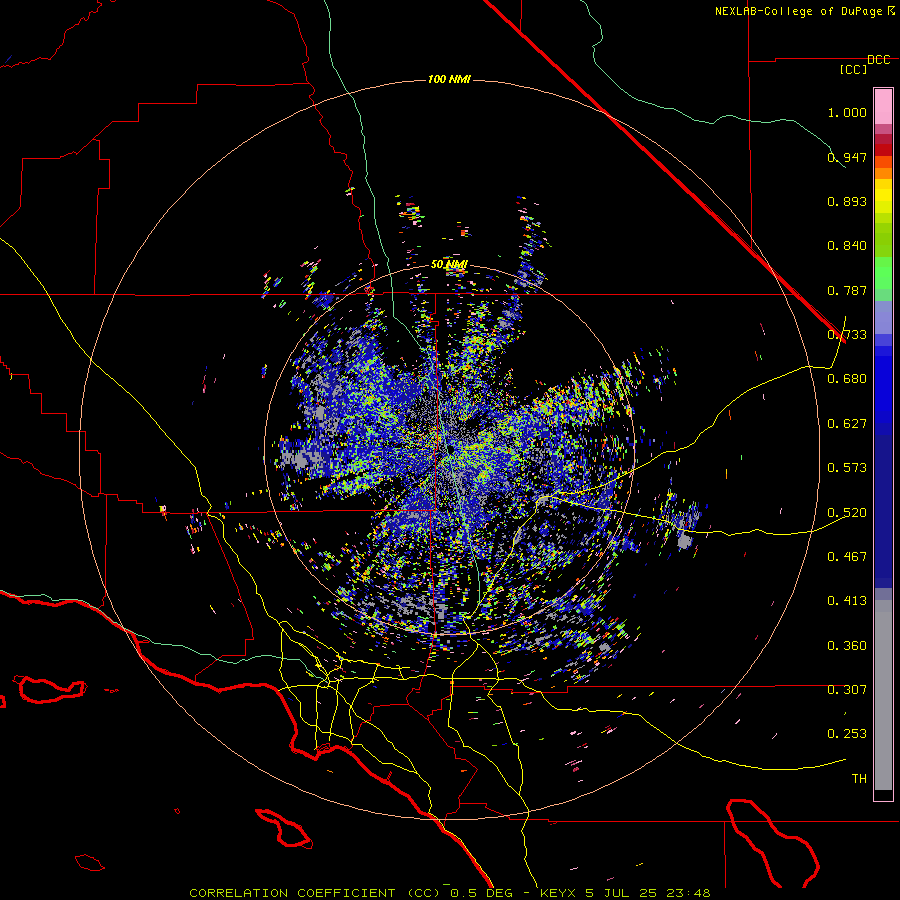Click the 5 JUL 25 23:48 timestamp
Screen dimensions: 900x900
point(648,893)
